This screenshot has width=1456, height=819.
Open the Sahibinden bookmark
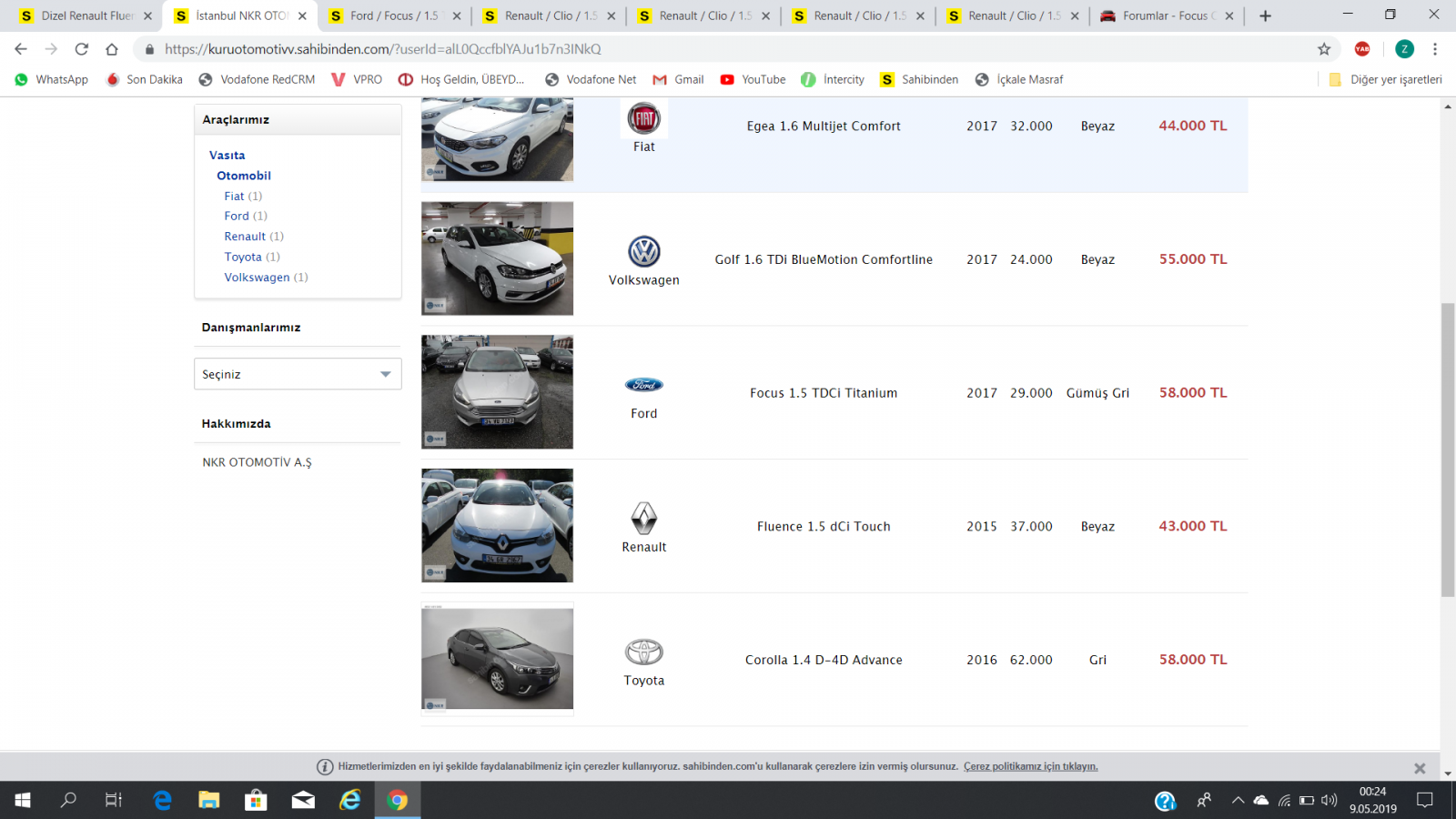(919, 79)
